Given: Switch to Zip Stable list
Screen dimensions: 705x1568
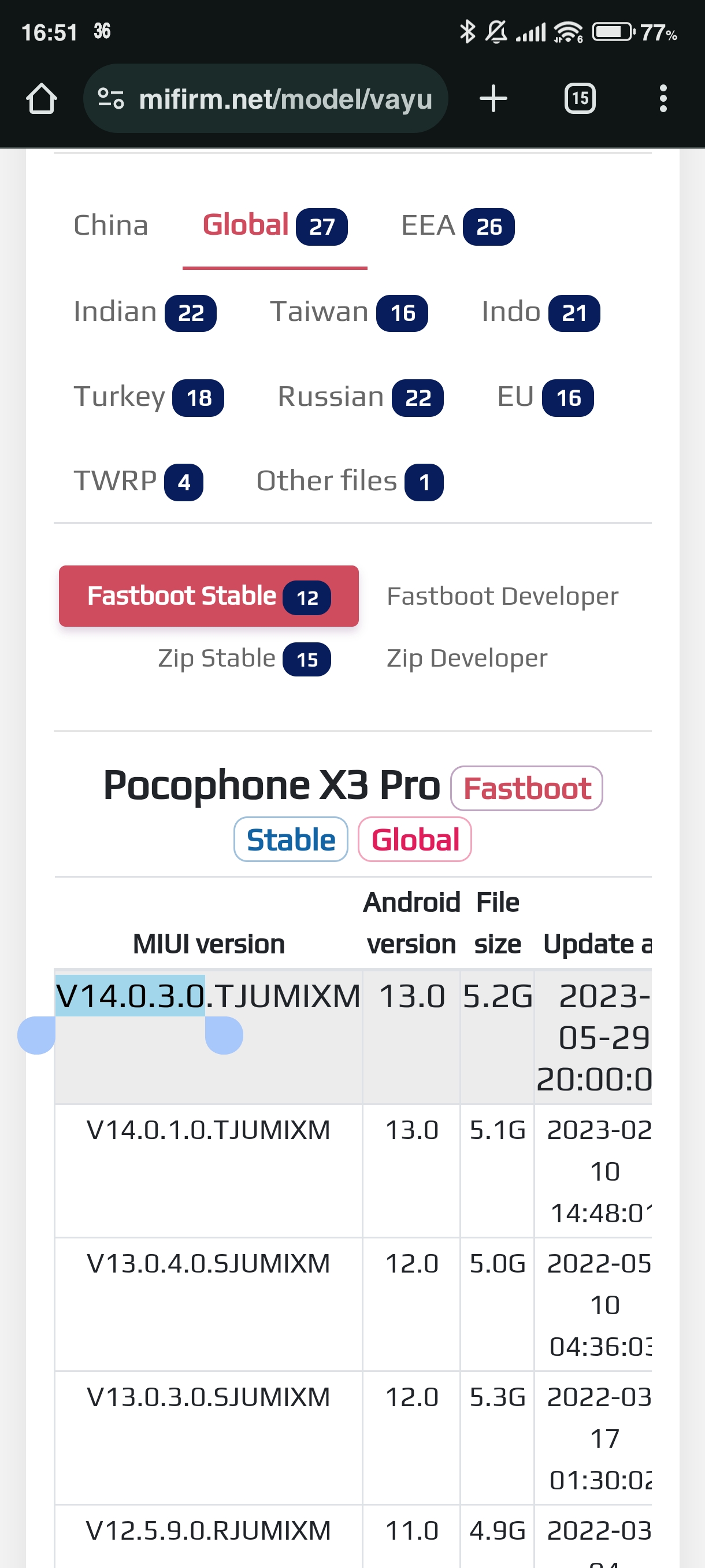Looking at the screenshot, I should coord(243,659).
